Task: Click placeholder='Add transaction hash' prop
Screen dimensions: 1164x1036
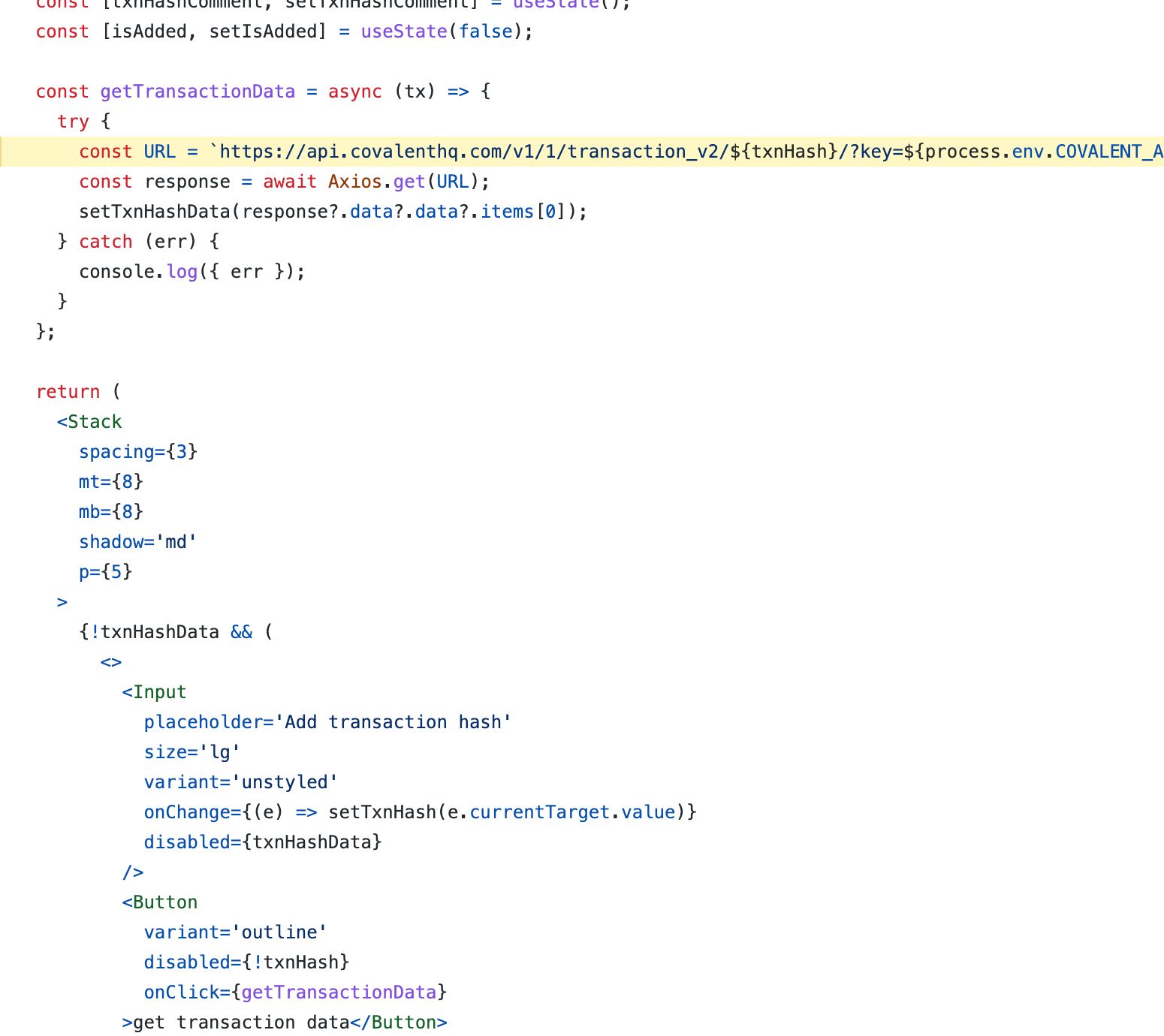Action: point(328,722)
